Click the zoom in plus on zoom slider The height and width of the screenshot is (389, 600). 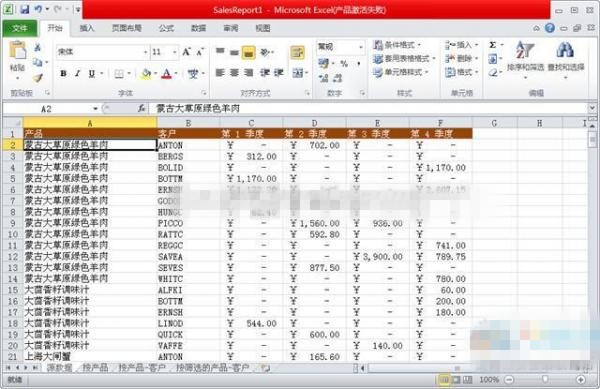580,380
